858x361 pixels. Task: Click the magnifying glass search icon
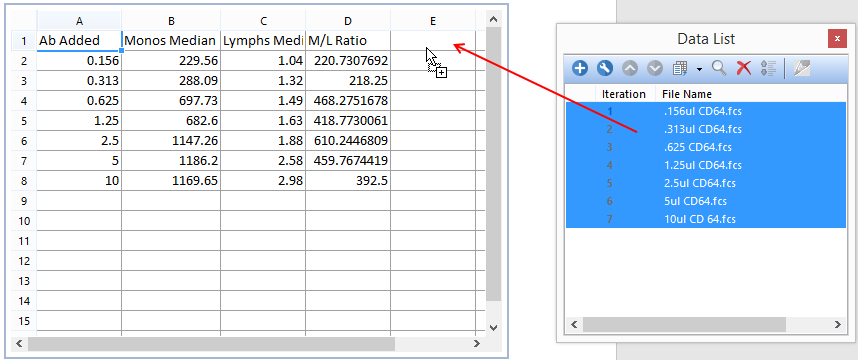(719, 68)
